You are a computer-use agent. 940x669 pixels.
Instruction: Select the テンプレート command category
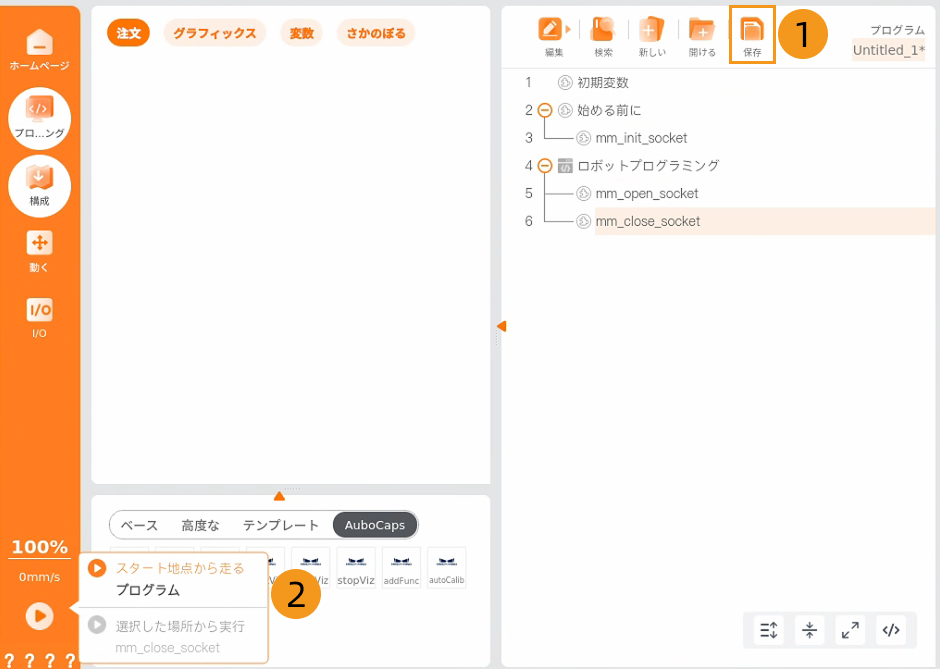tap(281, 525)
